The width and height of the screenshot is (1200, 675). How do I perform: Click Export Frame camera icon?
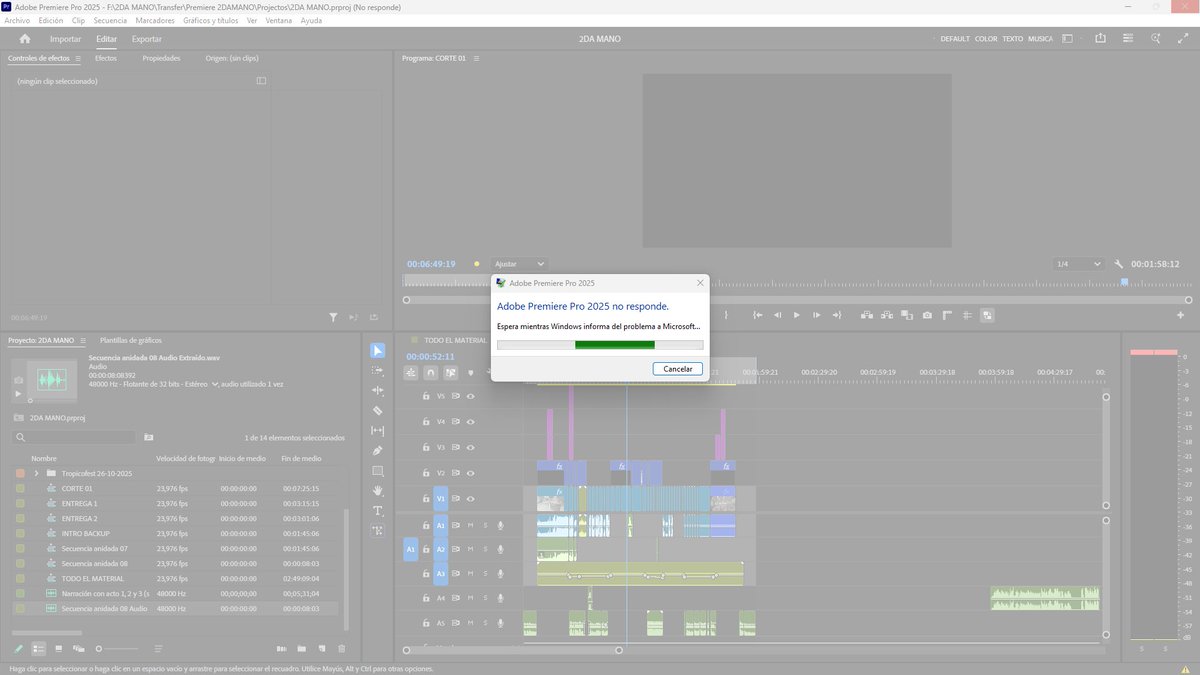(x=927, y=315)
